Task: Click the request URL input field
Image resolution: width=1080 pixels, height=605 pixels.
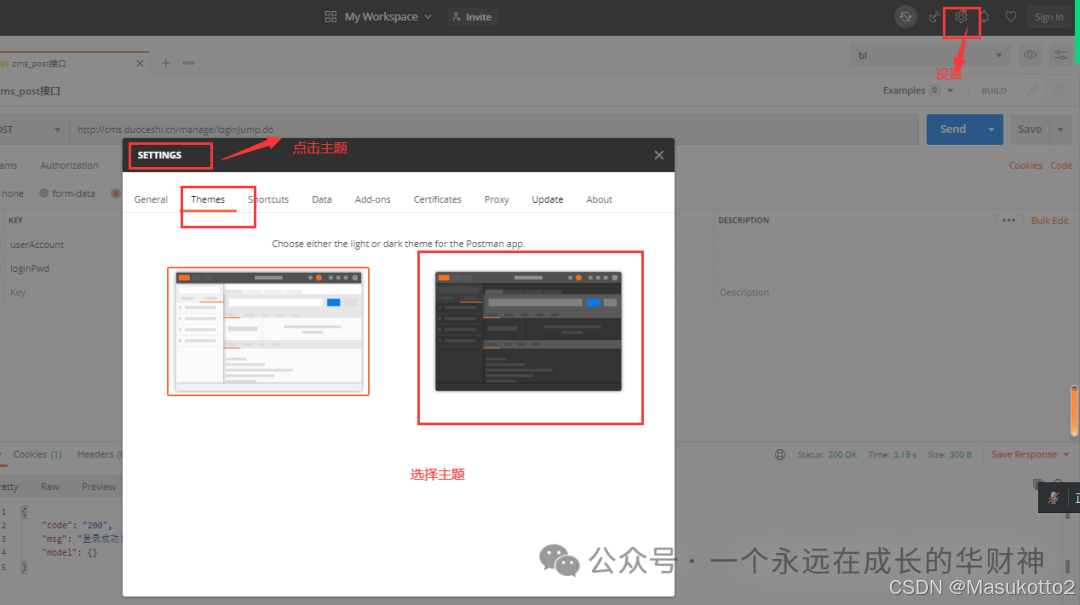Action: click(494, 130)
